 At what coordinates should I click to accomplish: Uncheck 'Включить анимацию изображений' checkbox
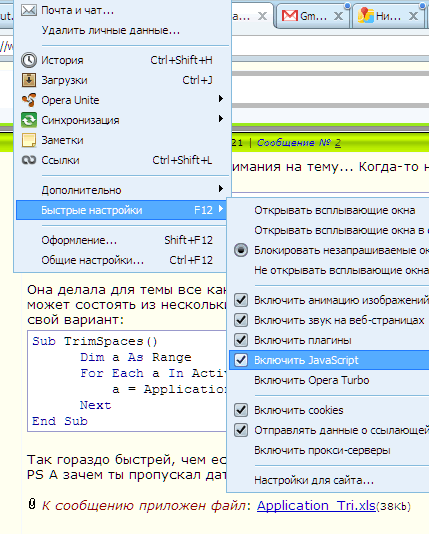(241, 300)
